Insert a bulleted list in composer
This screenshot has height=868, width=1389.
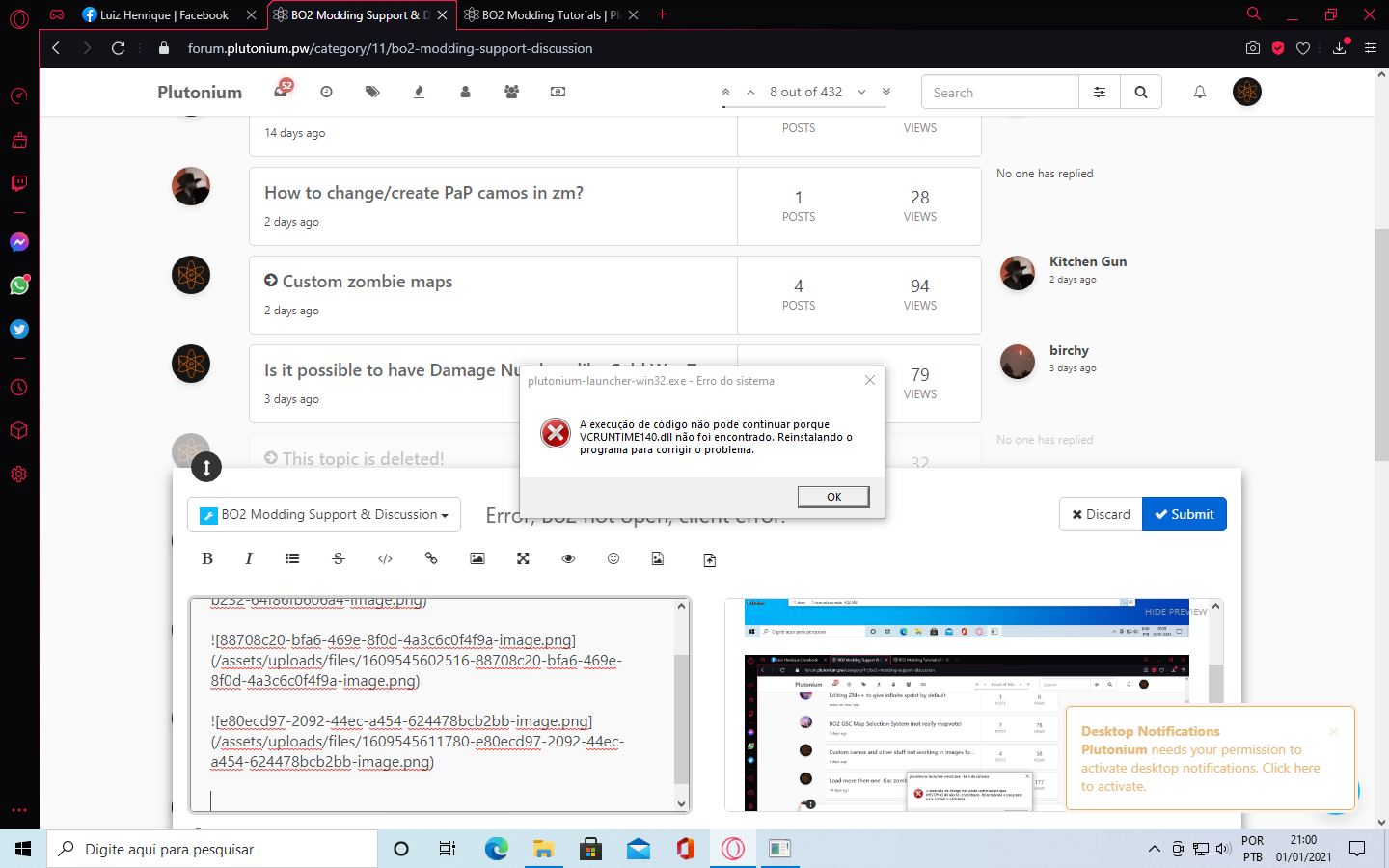pos(292,558)
